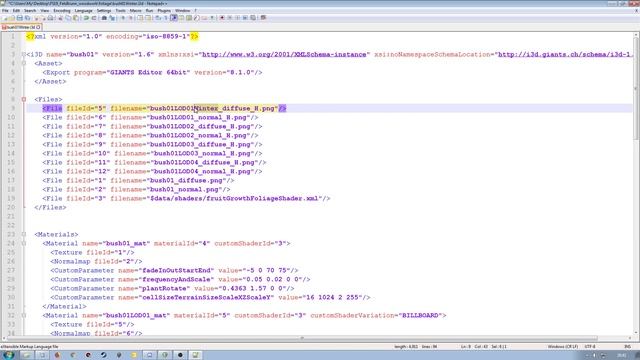Click the Replace toolbar icon

point(112,18)
